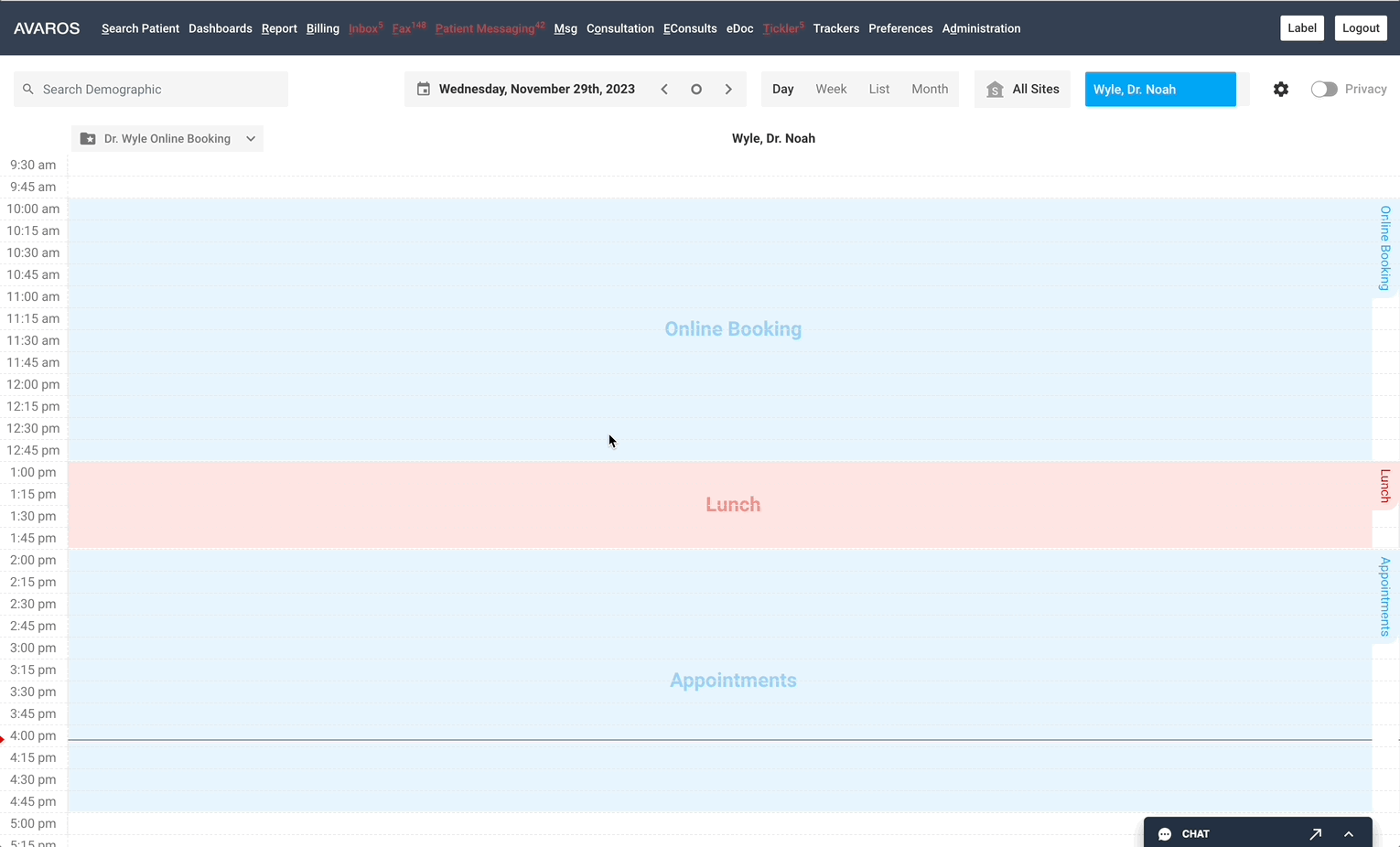The image size is (1400, 847).
Task: Switch to the Month view tab
Action: pyautogui.click(x=929, y=89)
